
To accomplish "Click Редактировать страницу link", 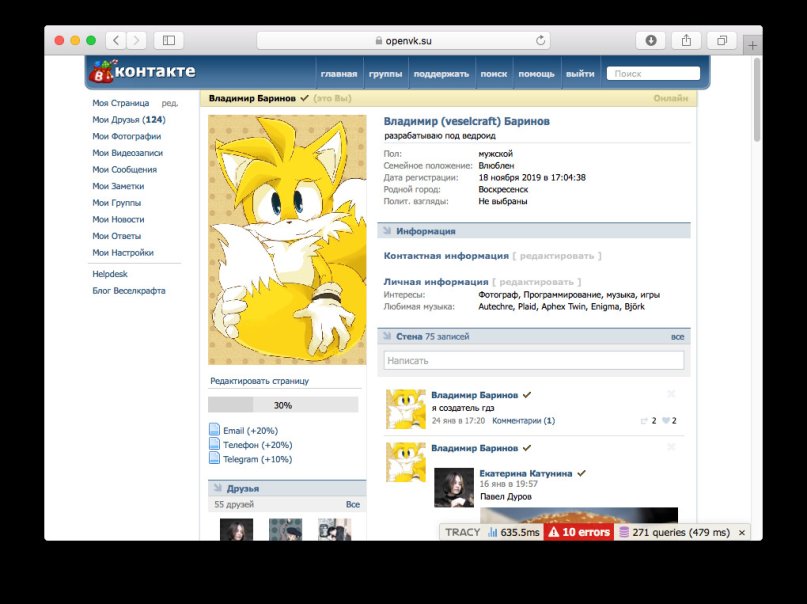I will pos(259,381).
